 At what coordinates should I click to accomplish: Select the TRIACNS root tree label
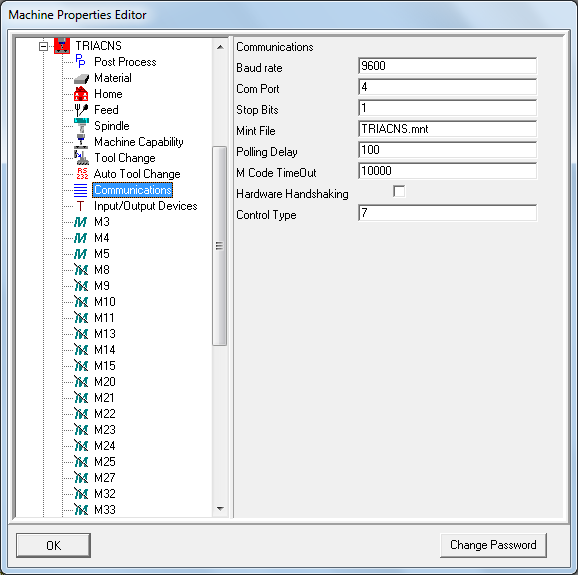tap(98, 46)
